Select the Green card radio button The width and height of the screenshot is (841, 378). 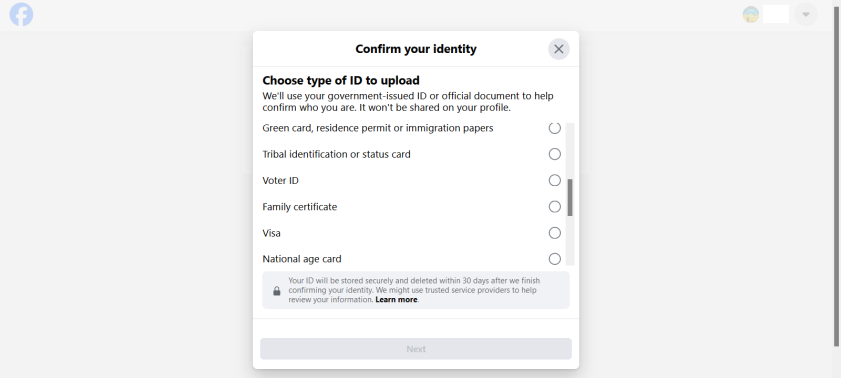(555, 128)
